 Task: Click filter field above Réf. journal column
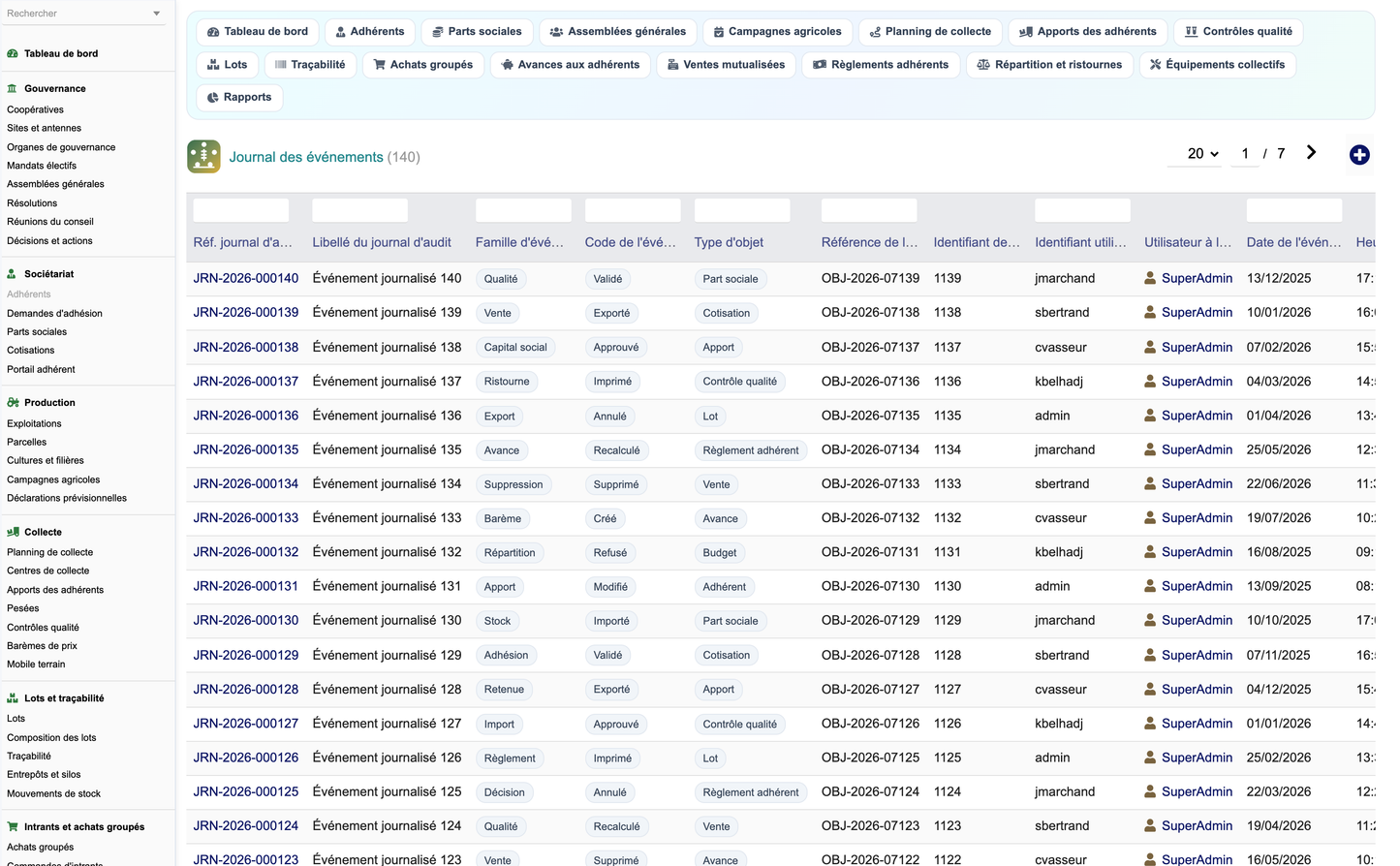click(241, 210)
